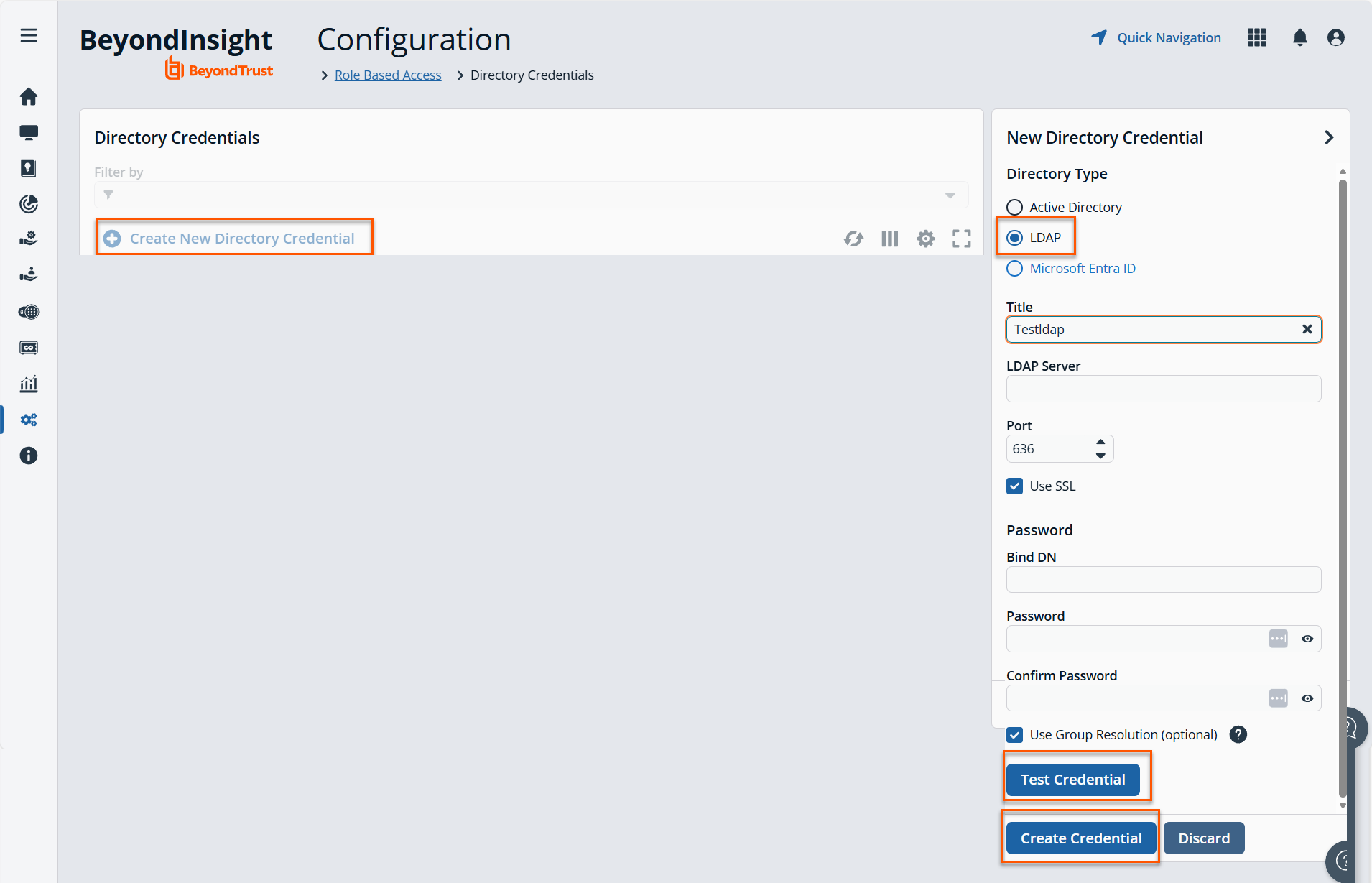The width and height of the screenshot is (1372, 883).
Task: Open the Filter by dropdown
Action: pos(532,195)
